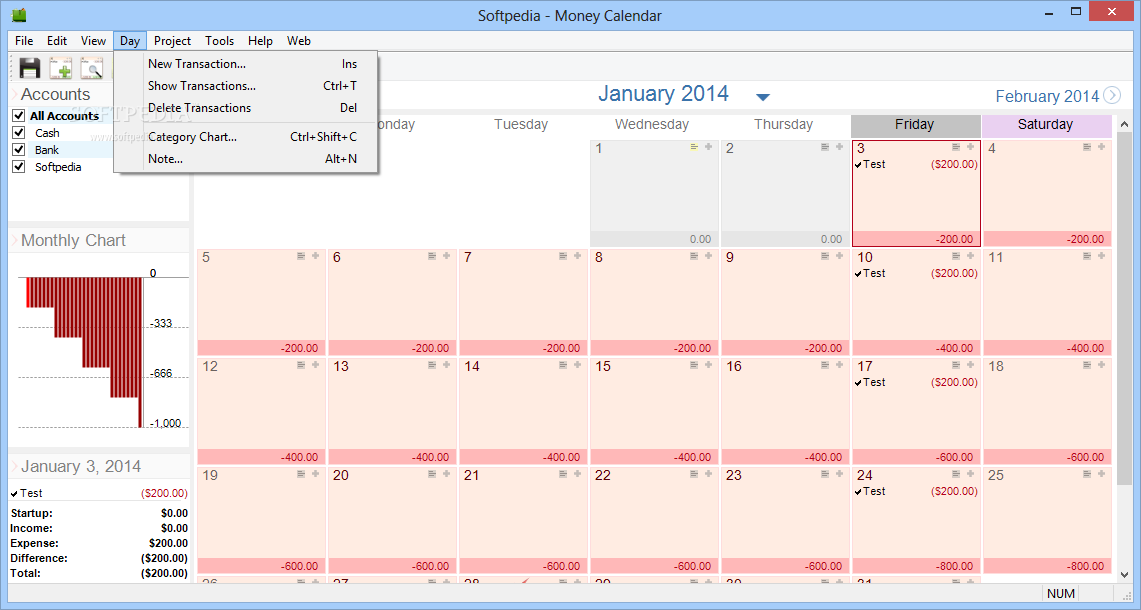Open the note icon on day 2
The width and height of the screenshot is (1141, 610).
825,147
